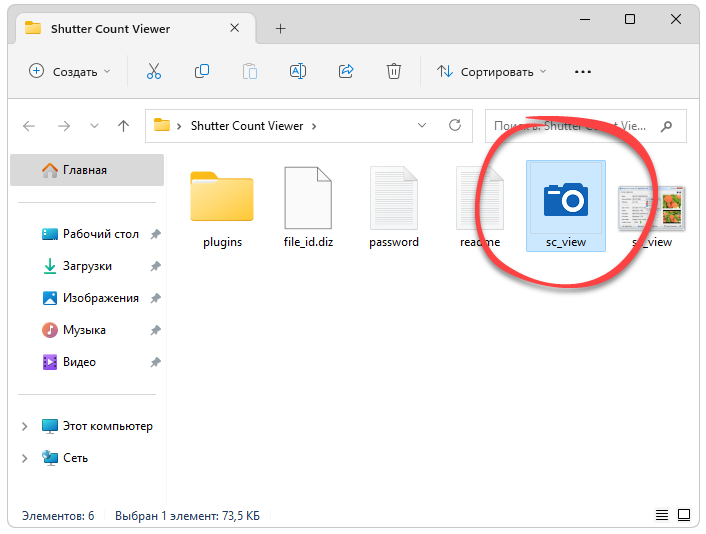Open Видео in the sidebar
Screen dimensions: 706x534
click(79, 362)
